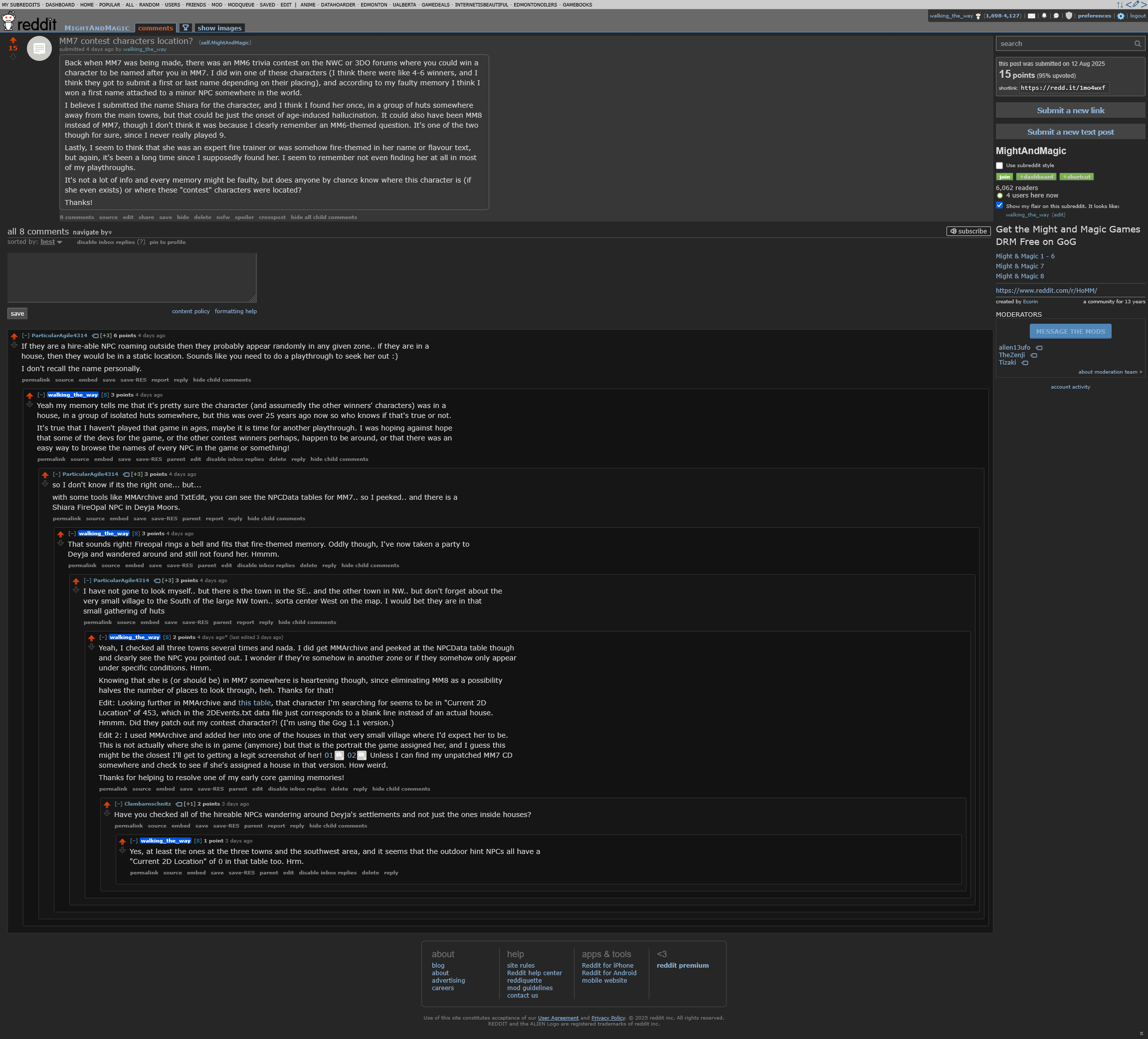The image size is (1148, 1039).
Task: Click Submit a new link button
Action: 1070,111
